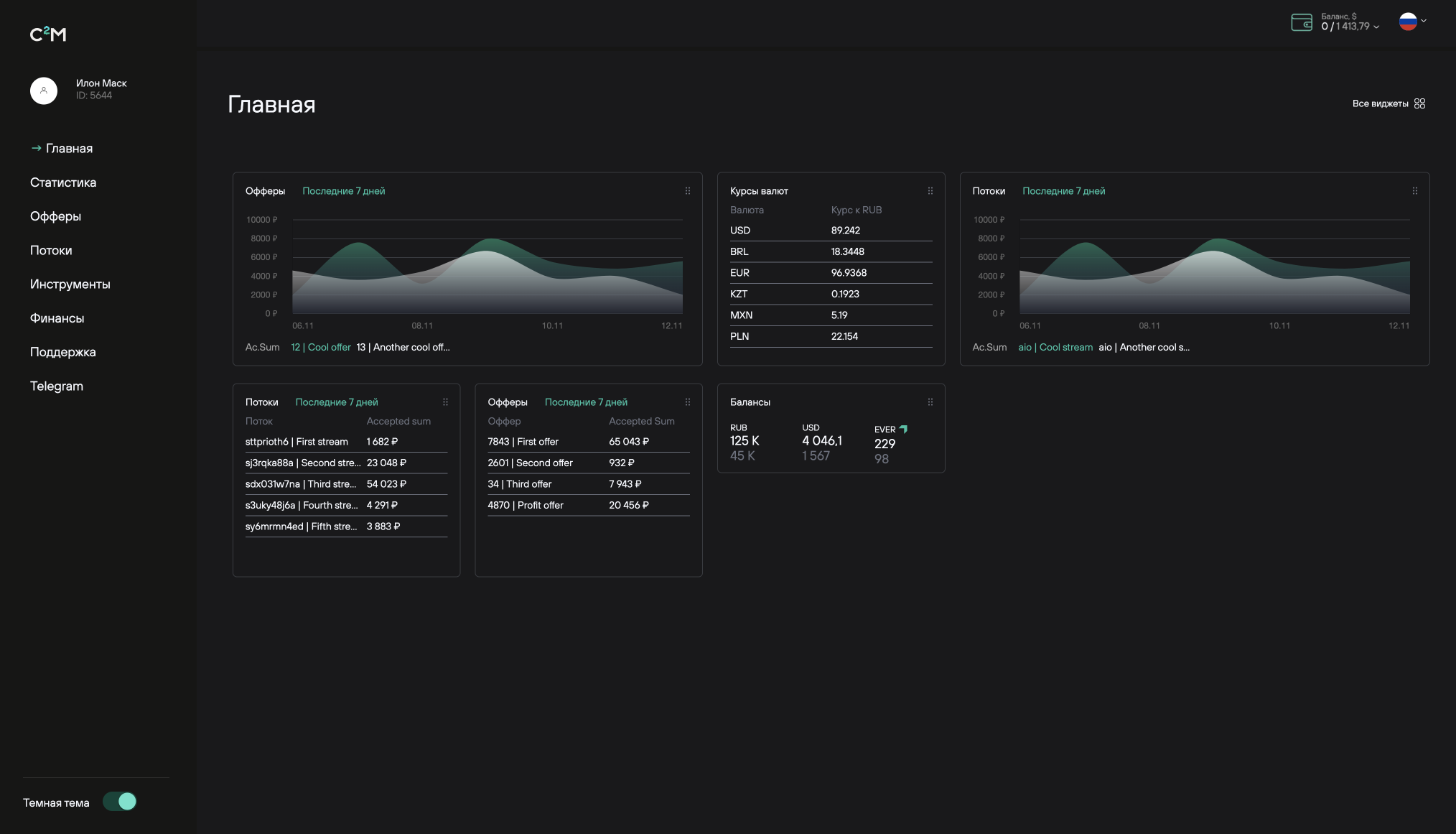Click the all widgets grid icon
Viewport: 1456px width, 834px height.
point(1419,103)
